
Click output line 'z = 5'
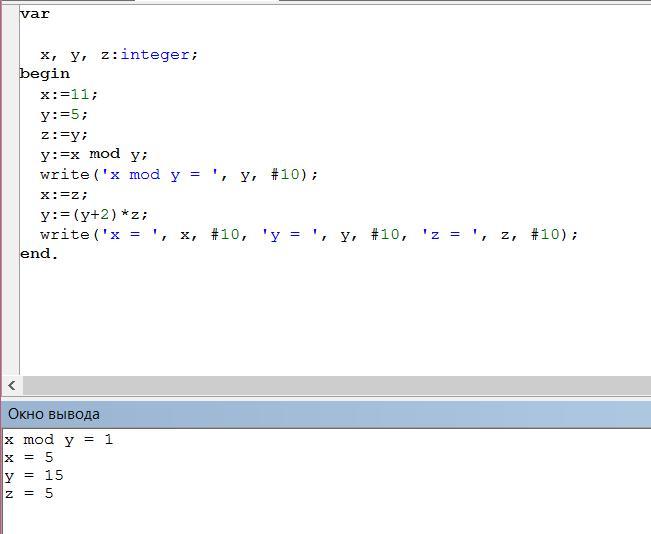(x=29, y=494)
